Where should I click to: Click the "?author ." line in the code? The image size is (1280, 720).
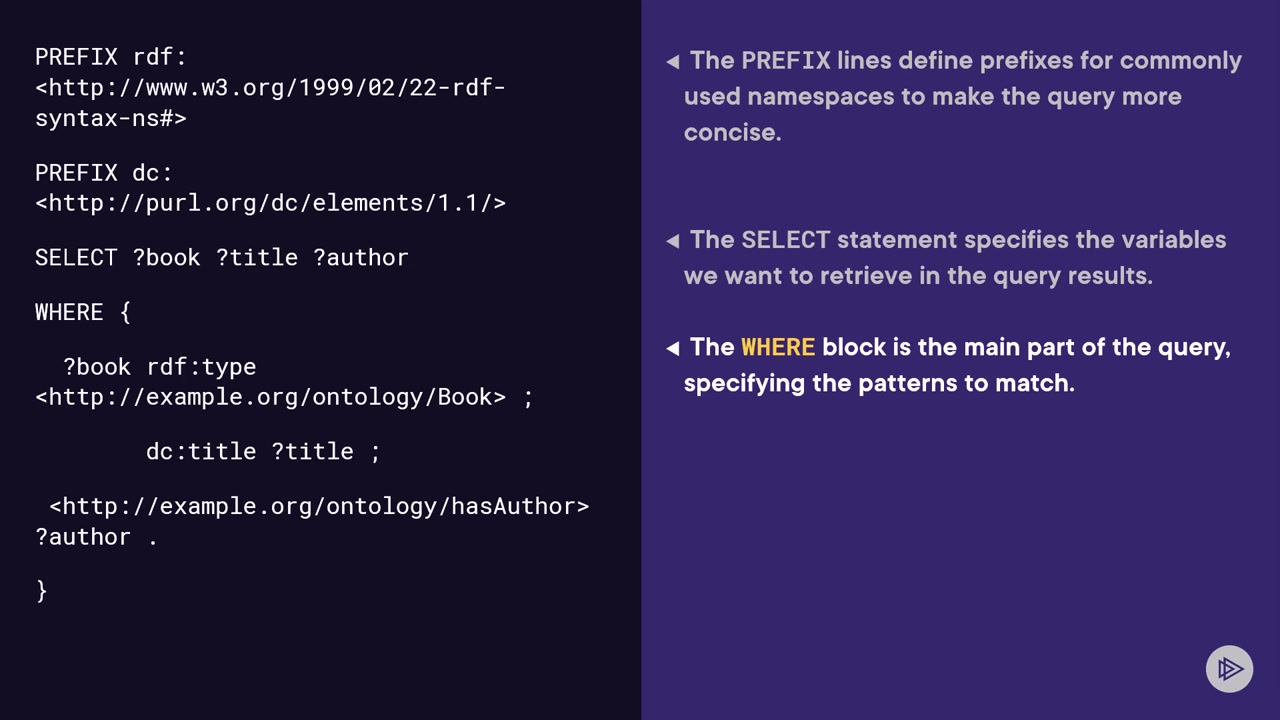point(97,537)
